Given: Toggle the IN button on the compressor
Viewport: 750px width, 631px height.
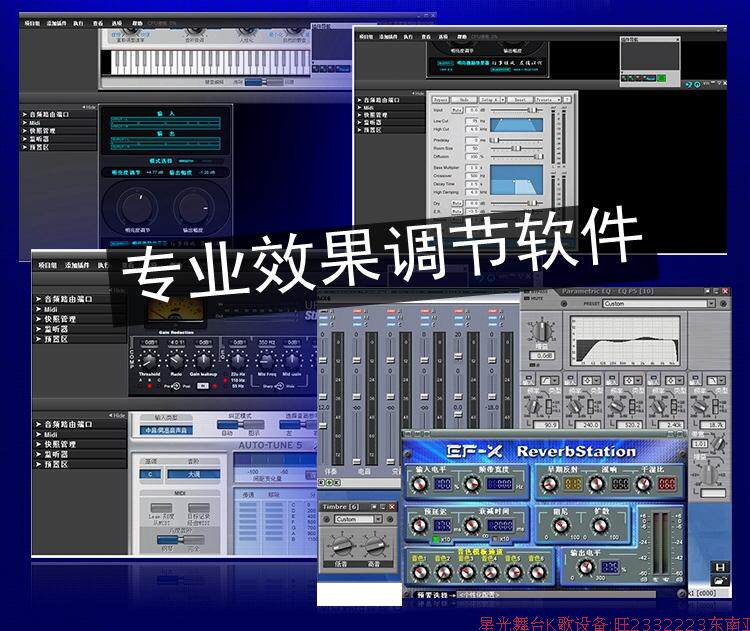Looking at the screenshot, I should (x=203, y=386).
